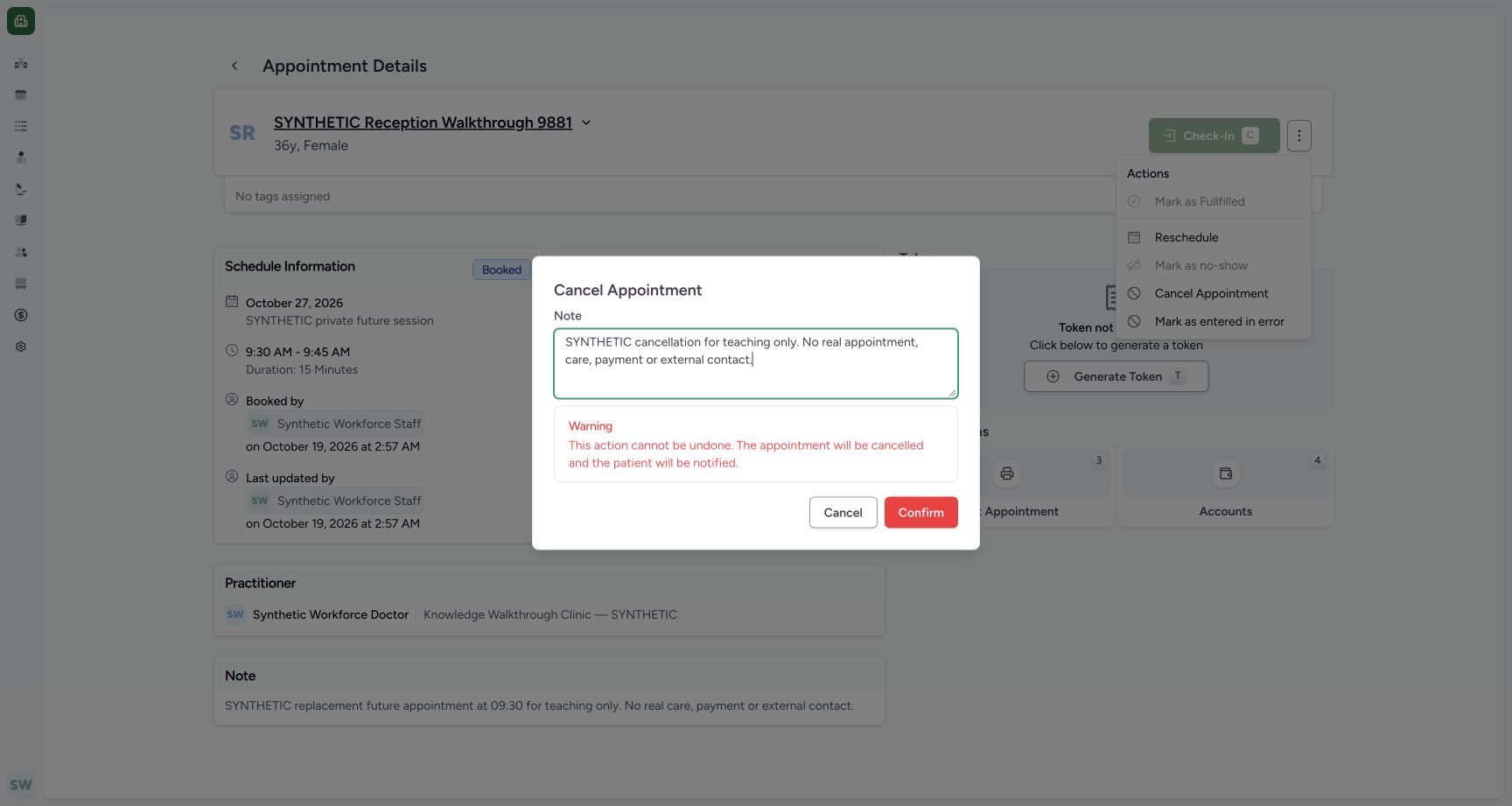This screenshot has width=1512, height=806.
Task: Open the settings gear in sidebar
Action: tap(21, 347)
